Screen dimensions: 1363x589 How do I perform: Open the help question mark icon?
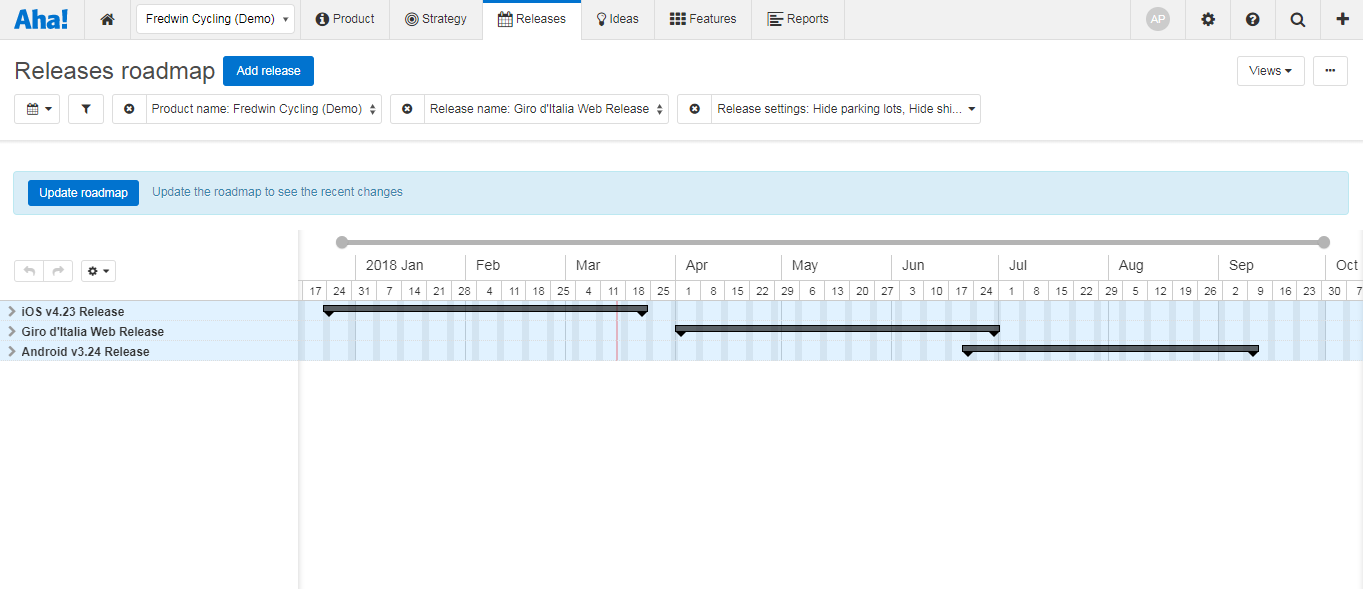1253,19
